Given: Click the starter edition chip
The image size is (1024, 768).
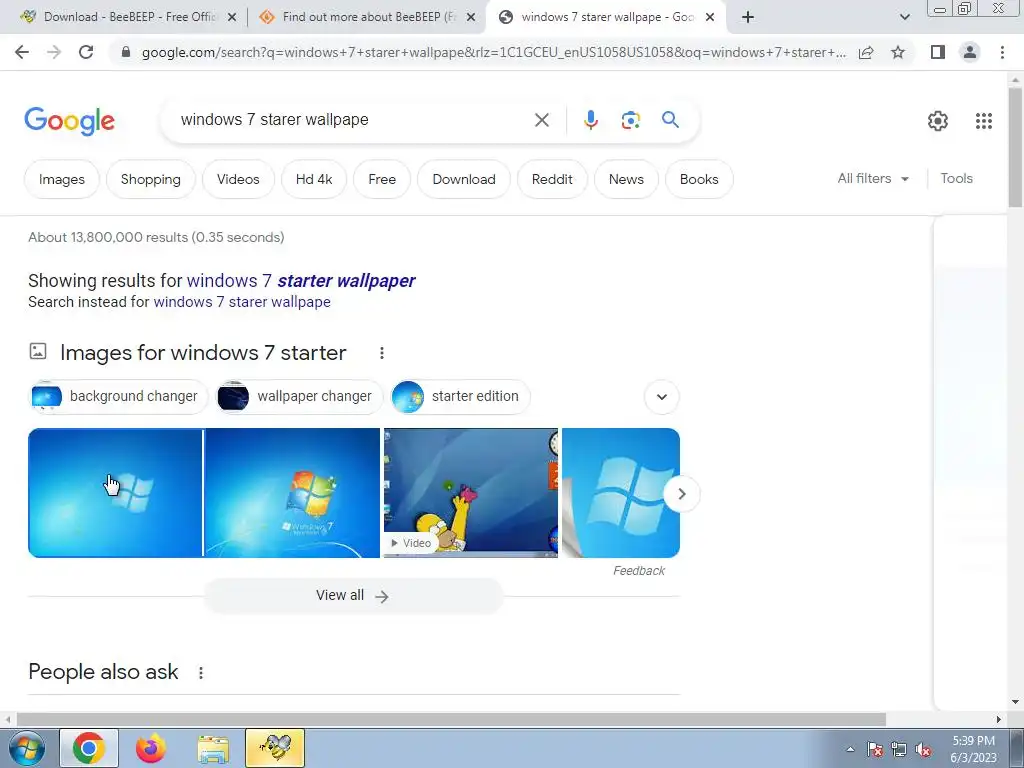Looking at the screenshot, I should coord(460,396).
